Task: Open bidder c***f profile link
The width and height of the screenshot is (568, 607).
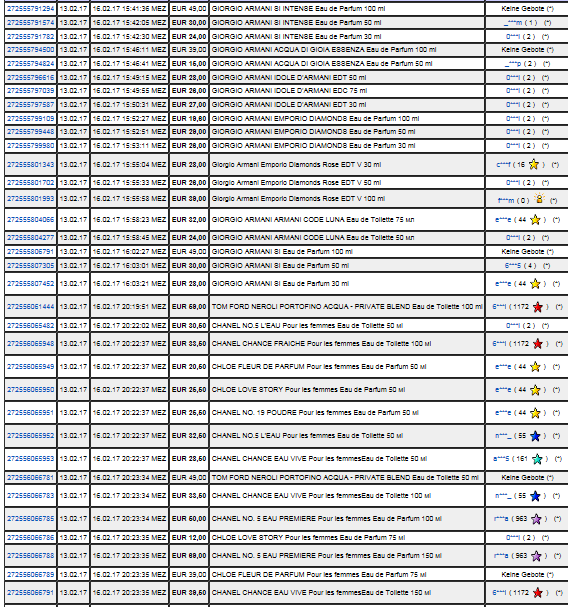Action: (x=503, y=165)
